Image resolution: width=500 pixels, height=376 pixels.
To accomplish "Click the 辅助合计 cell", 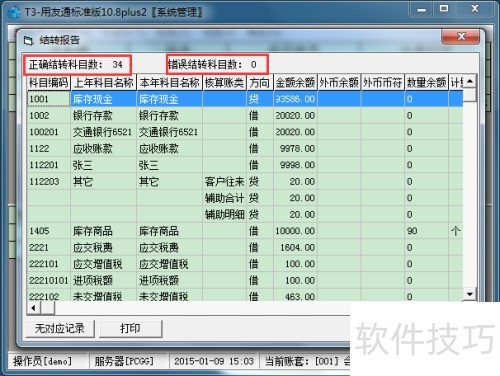I will (x=225, y=198).
